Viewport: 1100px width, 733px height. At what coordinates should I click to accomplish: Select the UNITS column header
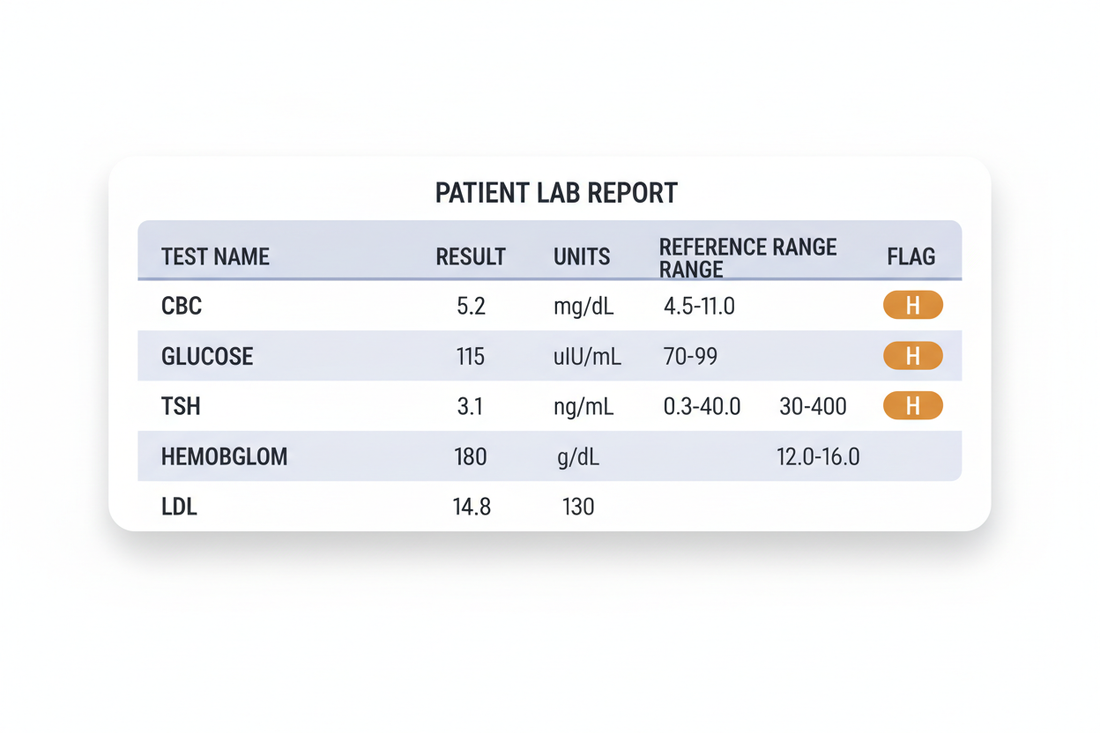(582, 257)
